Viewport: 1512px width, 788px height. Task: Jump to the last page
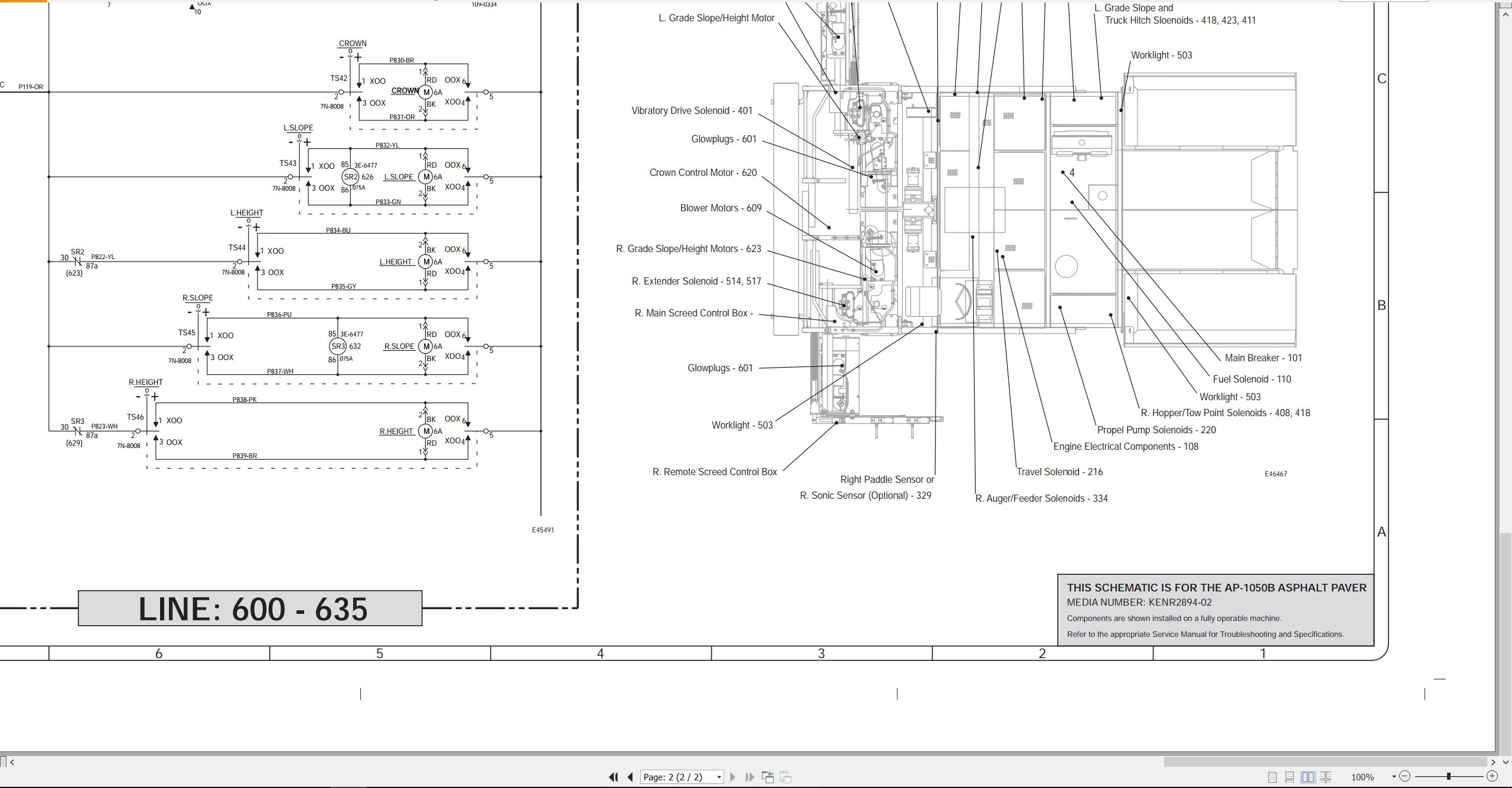tap(750, 777)
